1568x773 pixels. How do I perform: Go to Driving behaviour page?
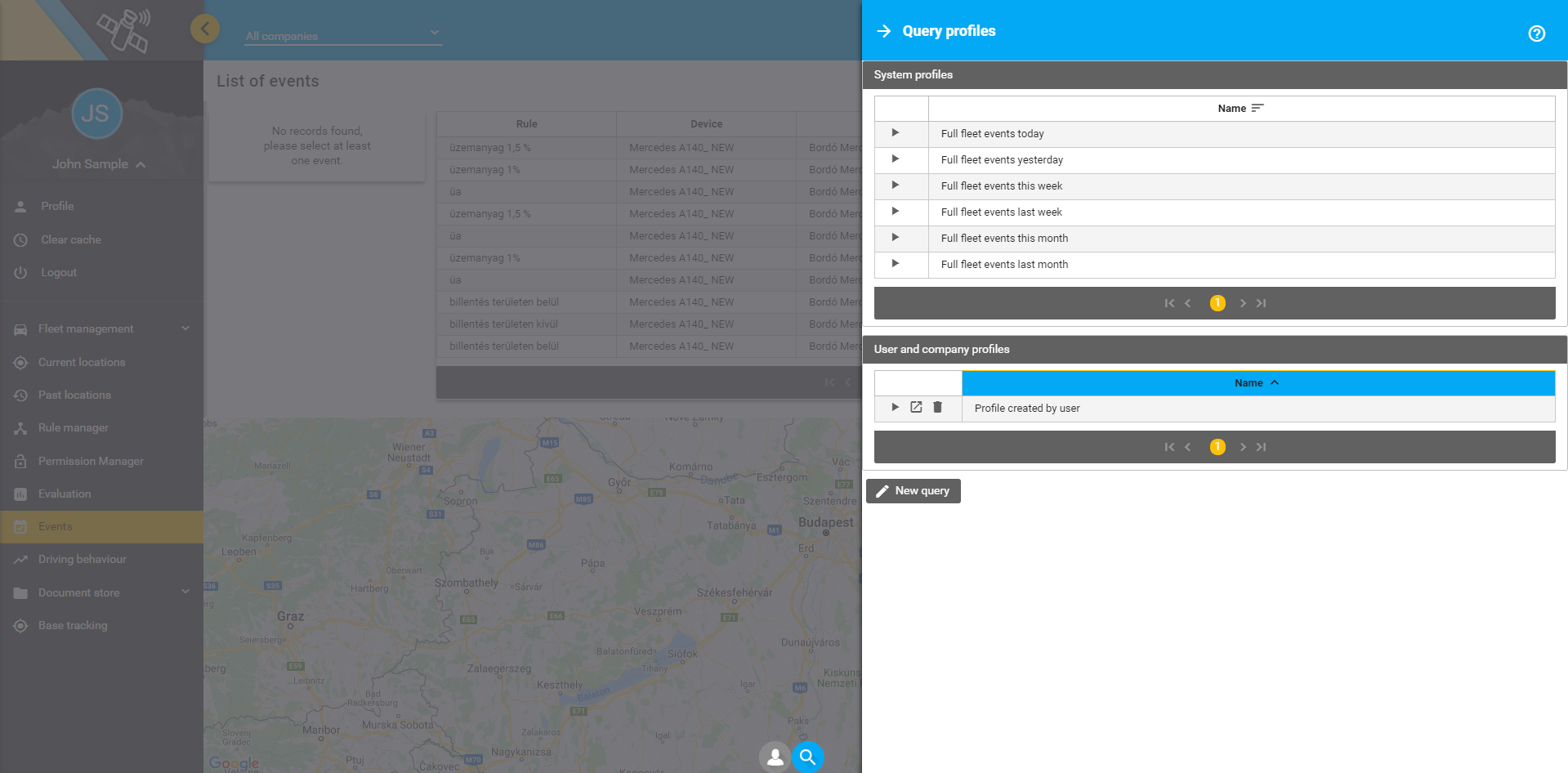coord(82,559)
